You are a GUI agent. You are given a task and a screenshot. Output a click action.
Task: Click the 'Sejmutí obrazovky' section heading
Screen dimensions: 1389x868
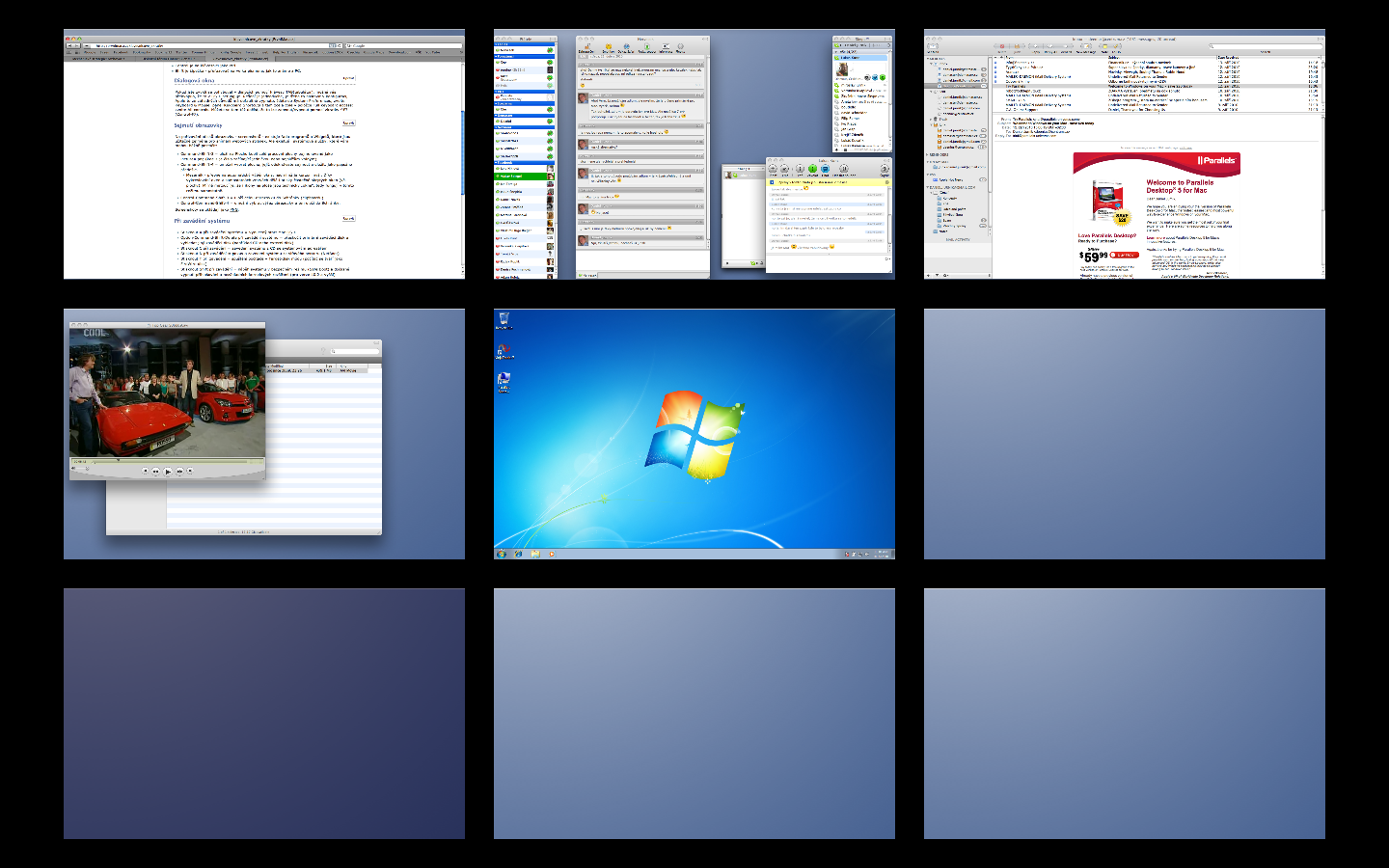[x=198, y=125]
